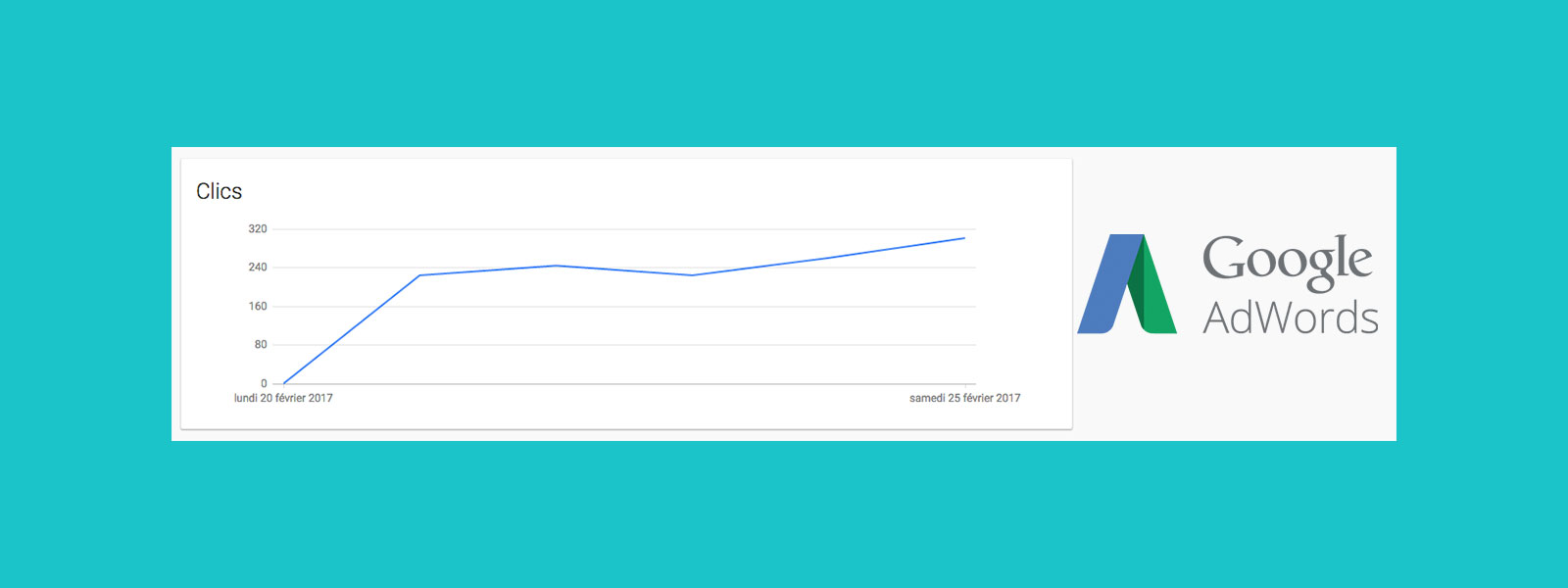The width and height of the screenshot is (1568, 588).
Task: Click the '160' y-axis label
Action: pyautogui.click(x=257, y=306)
